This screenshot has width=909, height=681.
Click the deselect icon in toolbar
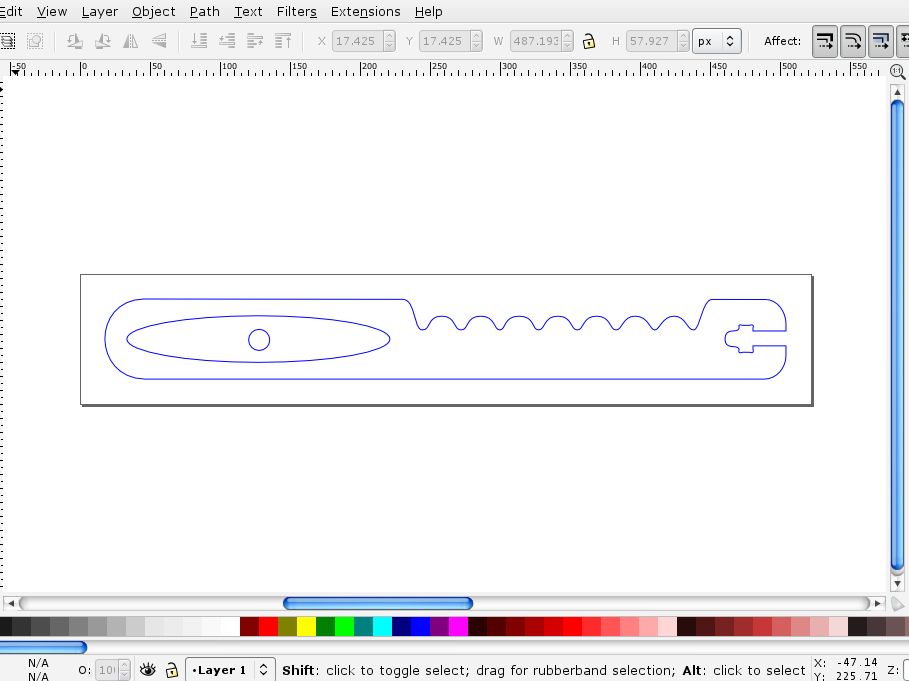(35, 41)
